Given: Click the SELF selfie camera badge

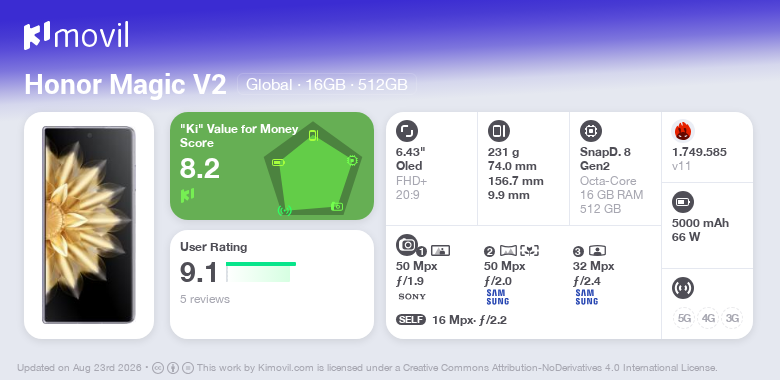Looking at the screenshot, I should (411, 320).
